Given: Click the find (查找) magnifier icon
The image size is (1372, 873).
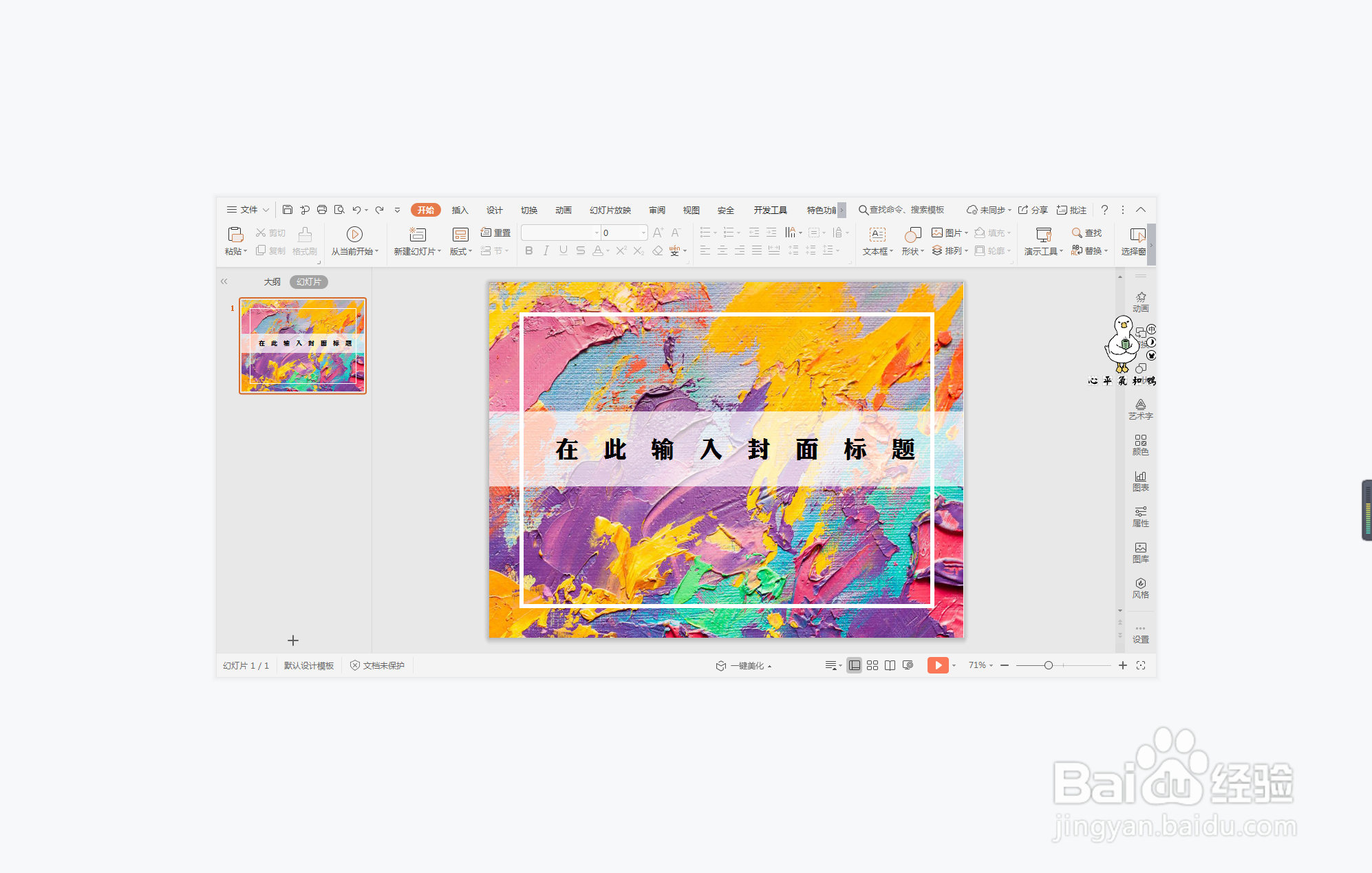Looking at the screenshot, I should [1077, 233].
